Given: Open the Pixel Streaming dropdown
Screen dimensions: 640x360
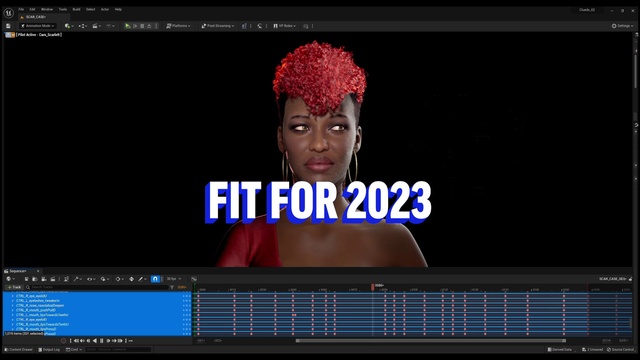Looking at the screenshot, I should coord(218,26).
